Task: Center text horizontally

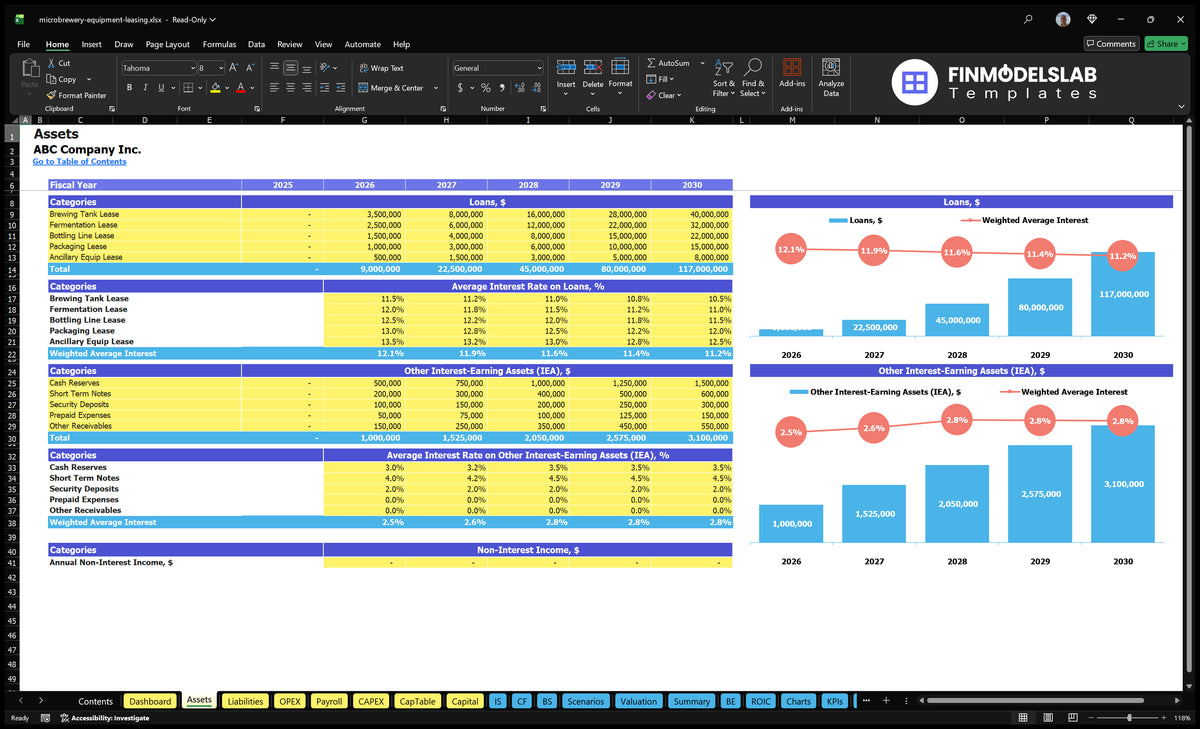Action: 290,88
